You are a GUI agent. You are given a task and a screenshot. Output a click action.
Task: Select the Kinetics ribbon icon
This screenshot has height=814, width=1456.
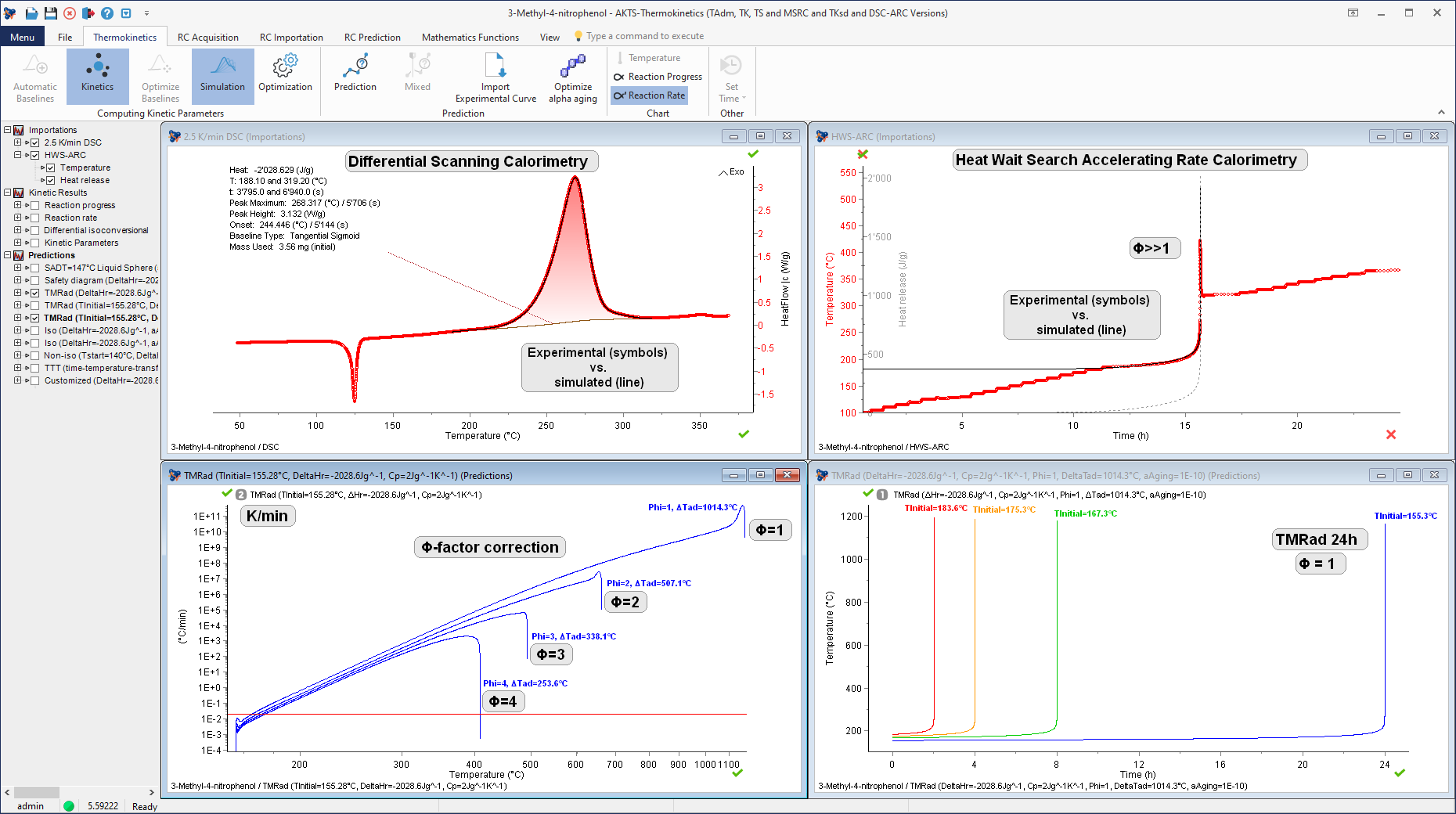pos(97,75)
